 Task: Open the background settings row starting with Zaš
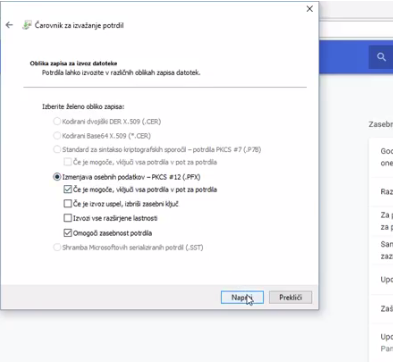click(381, 309)
